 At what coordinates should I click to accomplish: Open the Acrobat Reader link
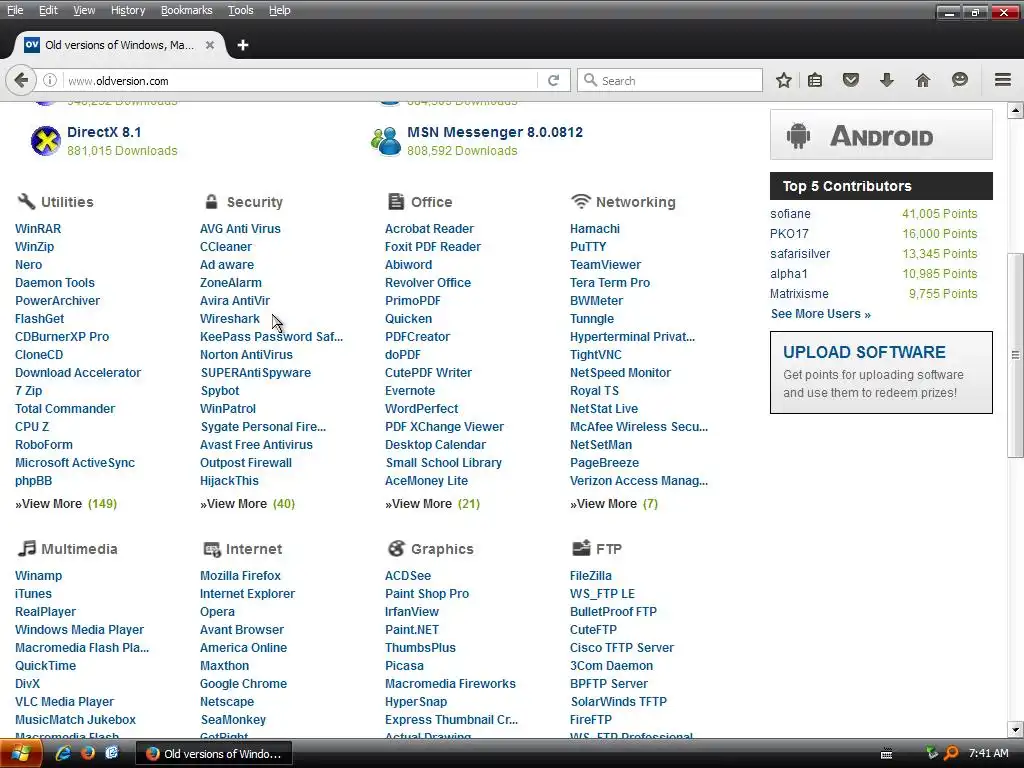coord(429,229)
